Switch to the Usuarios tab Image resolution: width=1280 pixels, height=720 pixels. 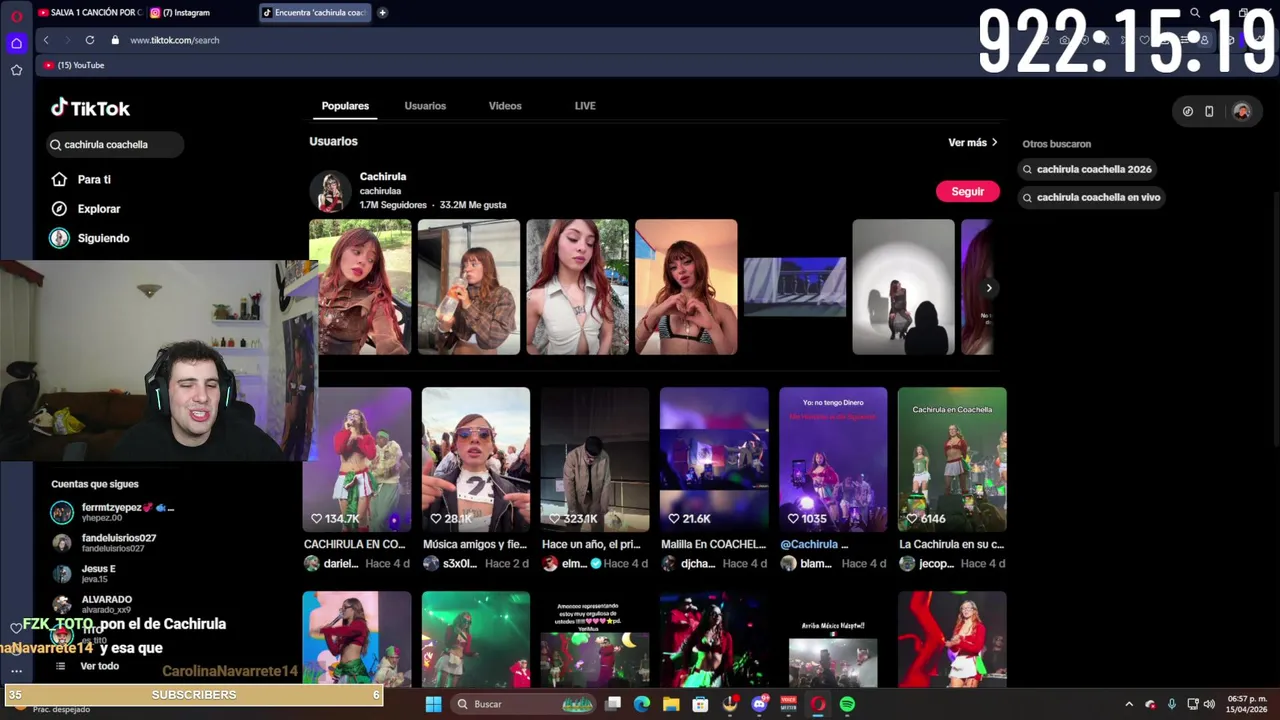pos(425,106)
